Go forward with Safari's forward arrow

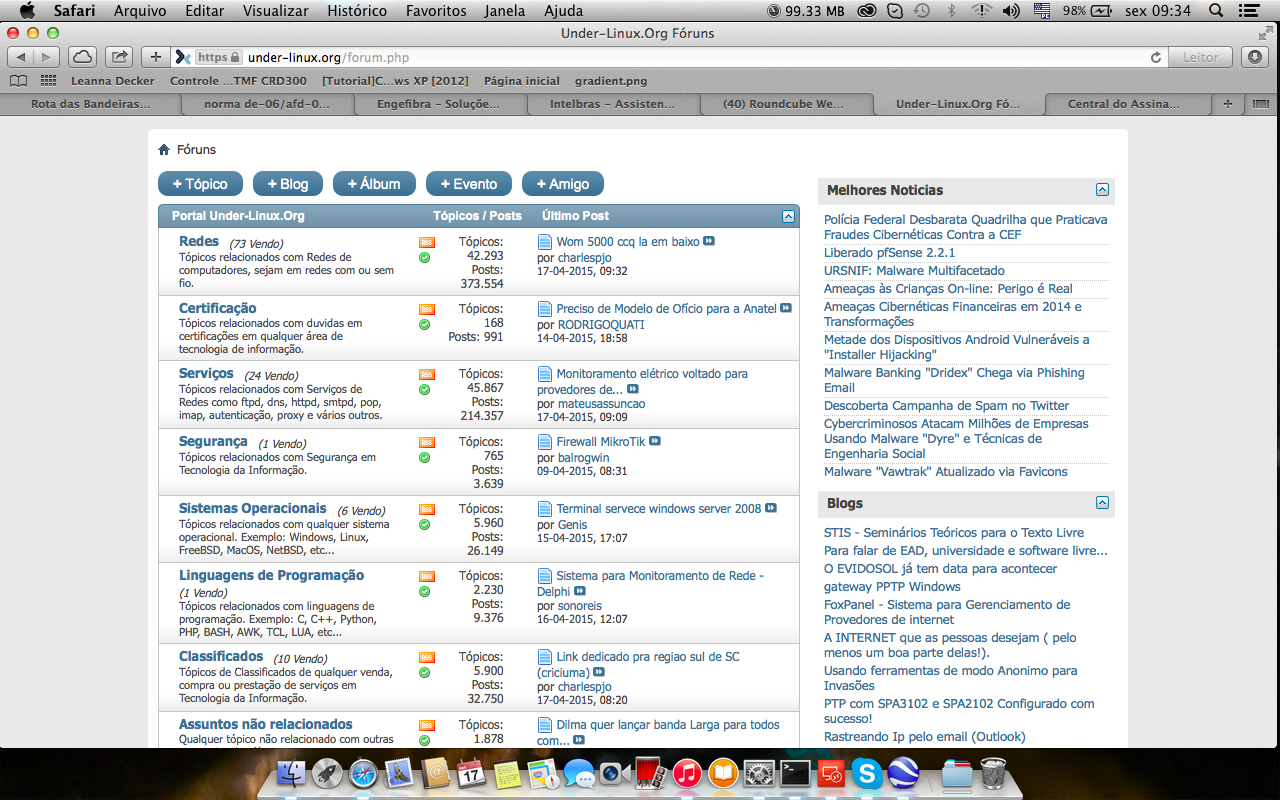point(47,57)
